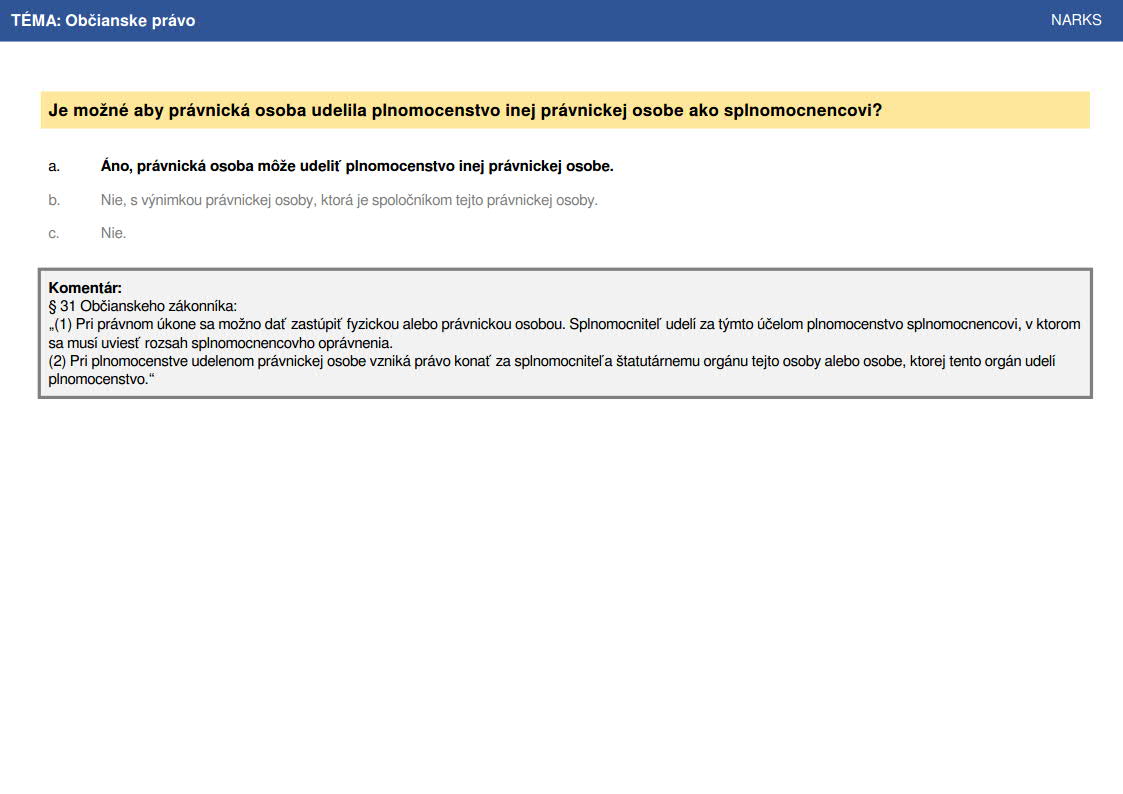This screenshot has width=1123, height=794.
Task: Click the letter 'b.' option marker
Action: click(x=54, y=200)
